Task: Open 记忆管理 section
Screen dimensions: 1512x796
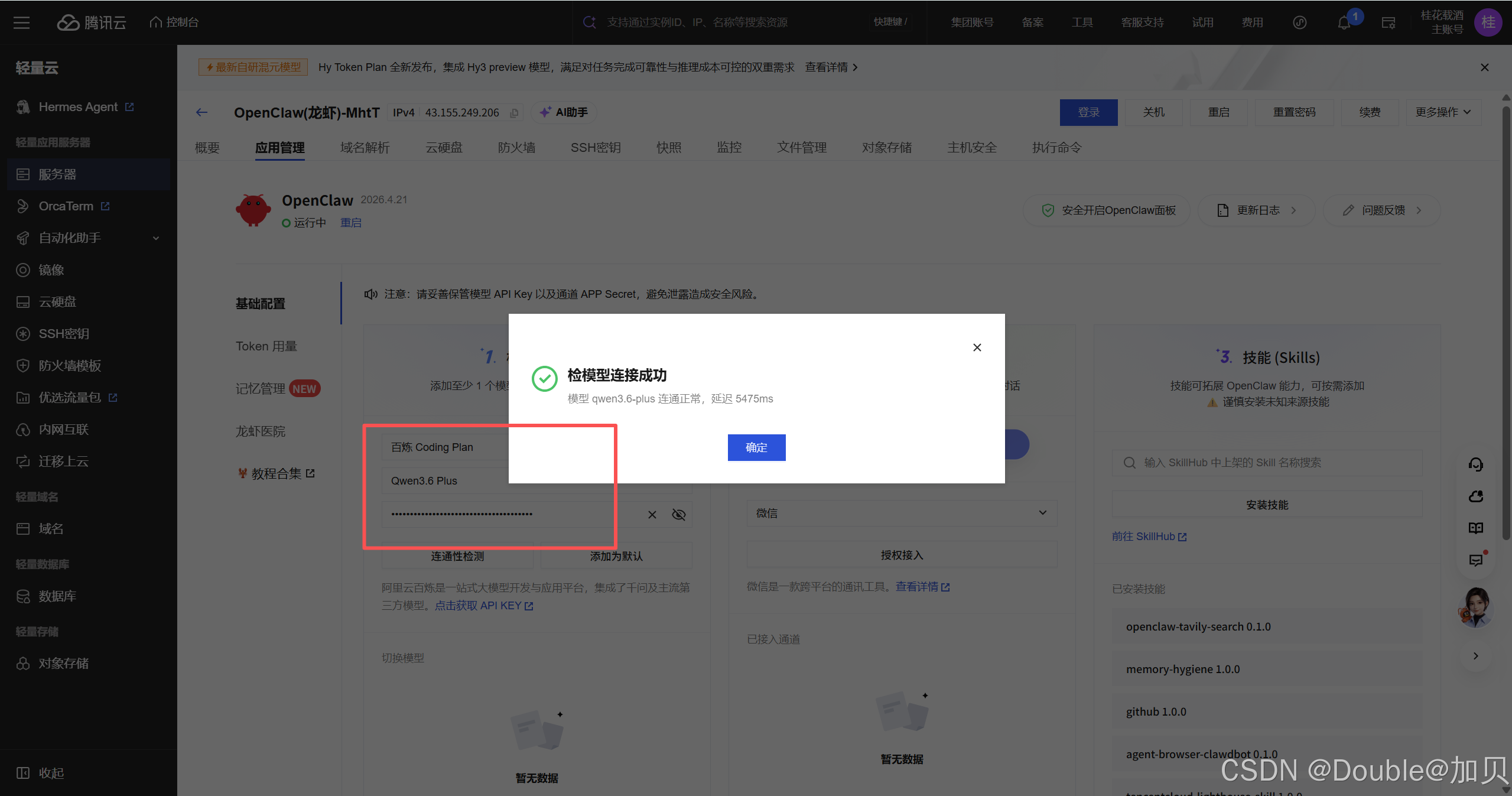Action: (261, 389)
